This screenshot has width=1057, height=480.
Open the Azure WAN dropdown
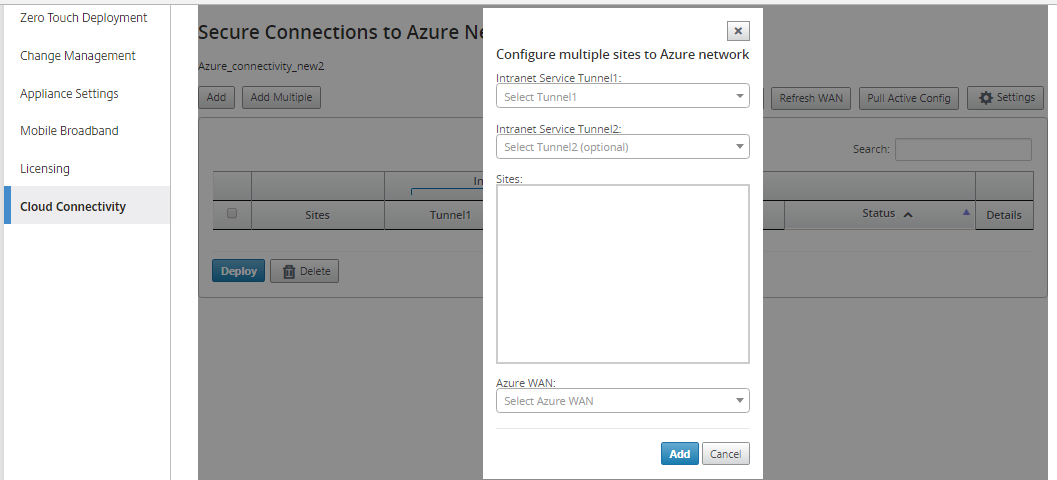(622, 400)
